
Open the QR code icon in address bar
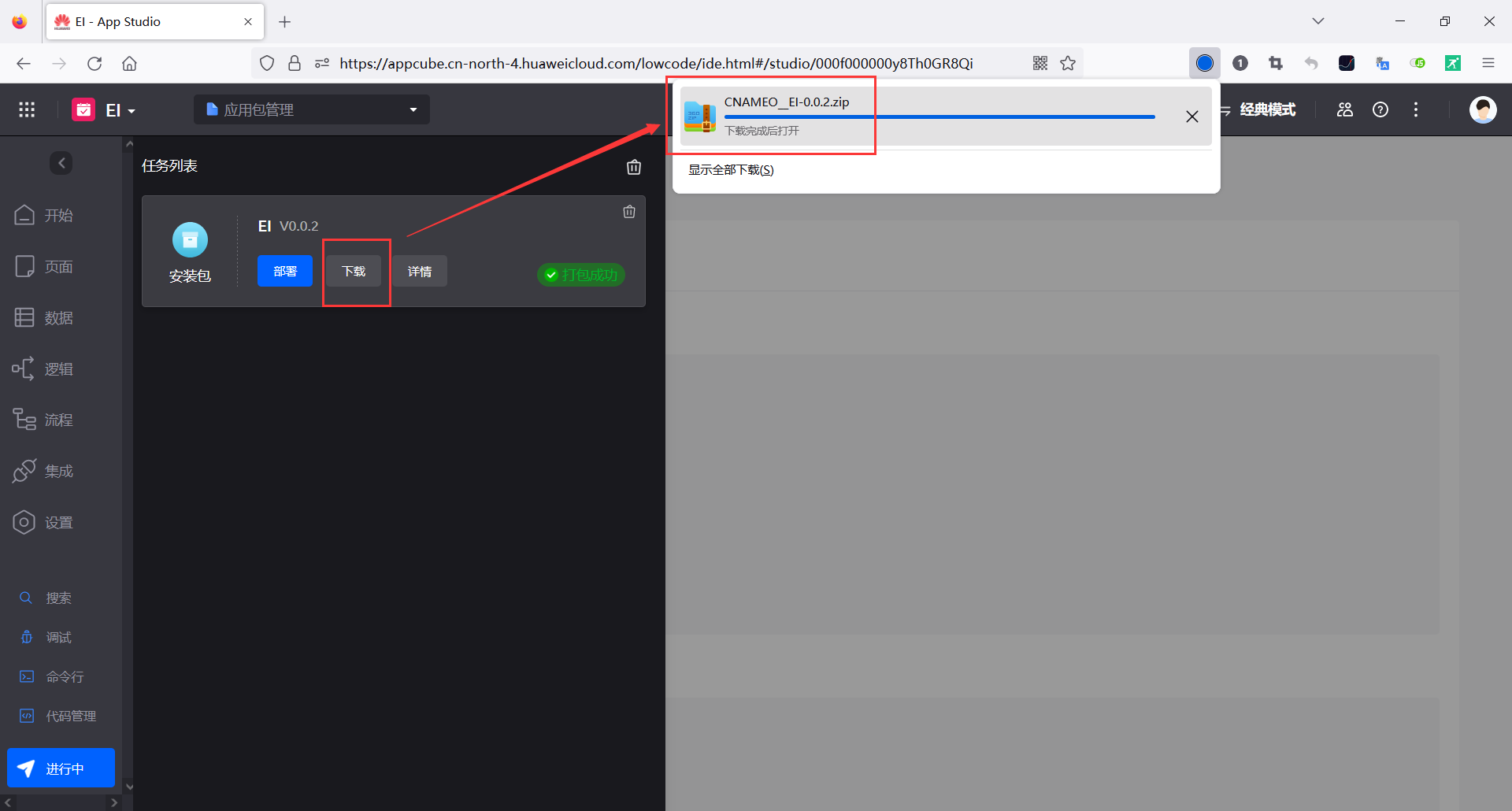point(1040,63)
